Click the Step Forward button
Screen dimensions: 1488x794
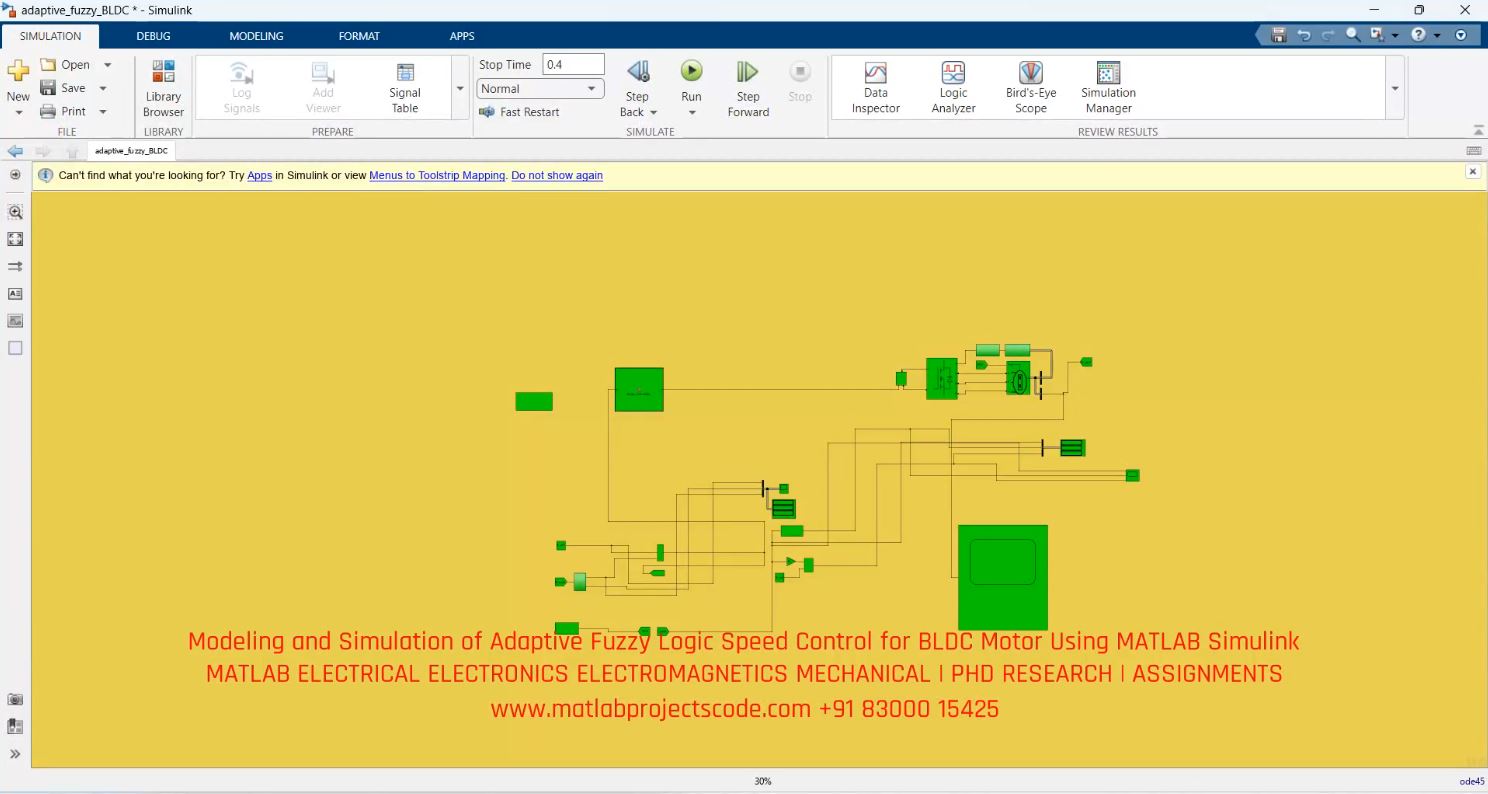[747, 87]
